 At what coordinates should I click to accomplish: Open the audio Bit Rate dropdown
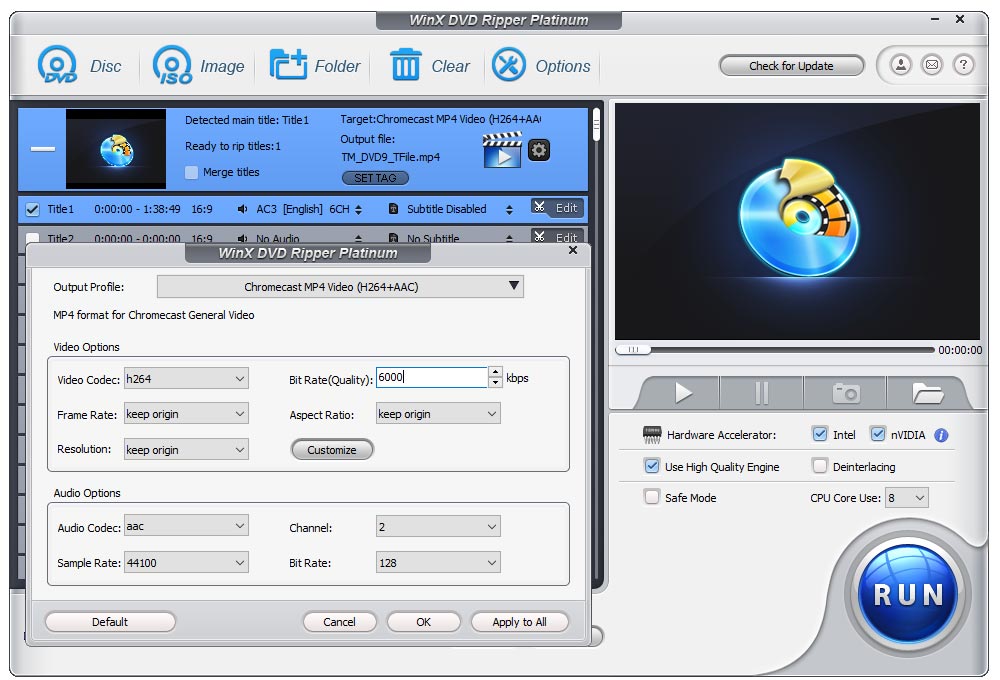point(438,562)
